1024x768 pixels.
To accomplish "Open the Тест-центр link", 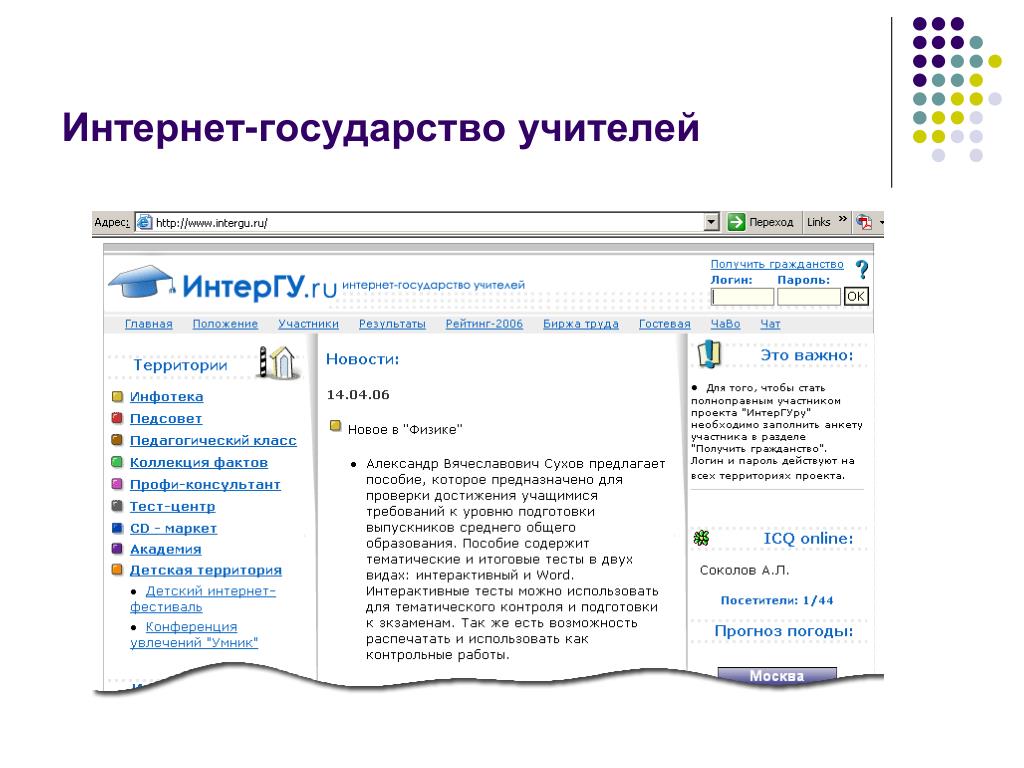I will tap(172, 506).
